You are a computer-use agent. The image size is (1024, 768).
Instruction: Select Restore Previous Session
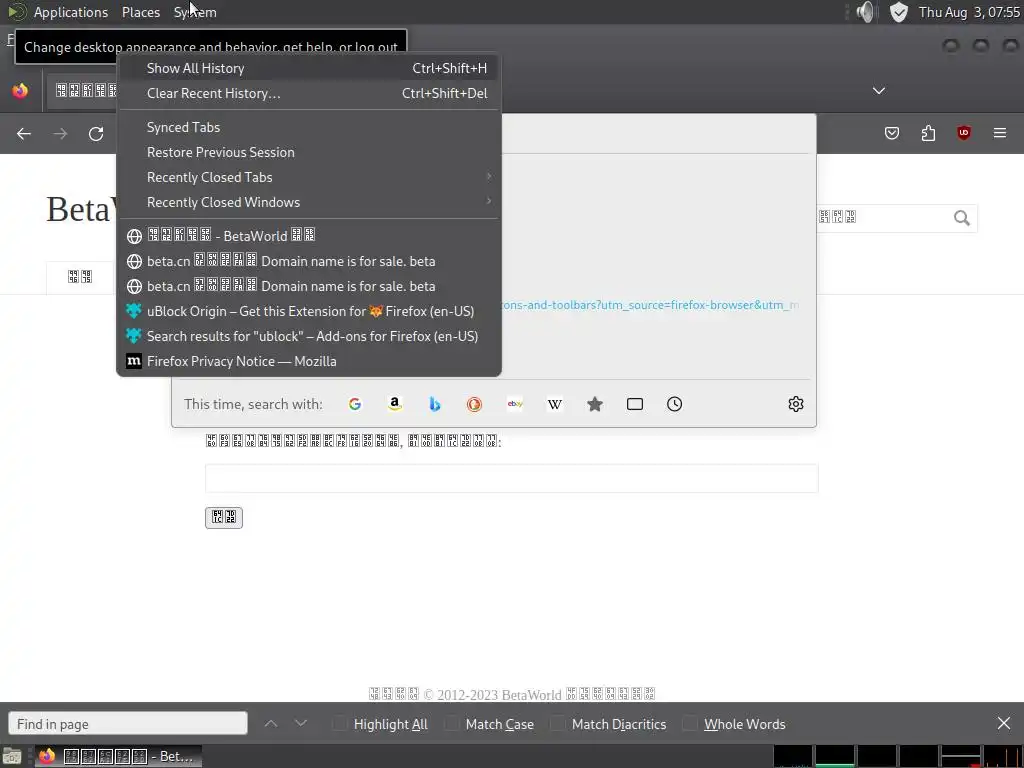309,152
